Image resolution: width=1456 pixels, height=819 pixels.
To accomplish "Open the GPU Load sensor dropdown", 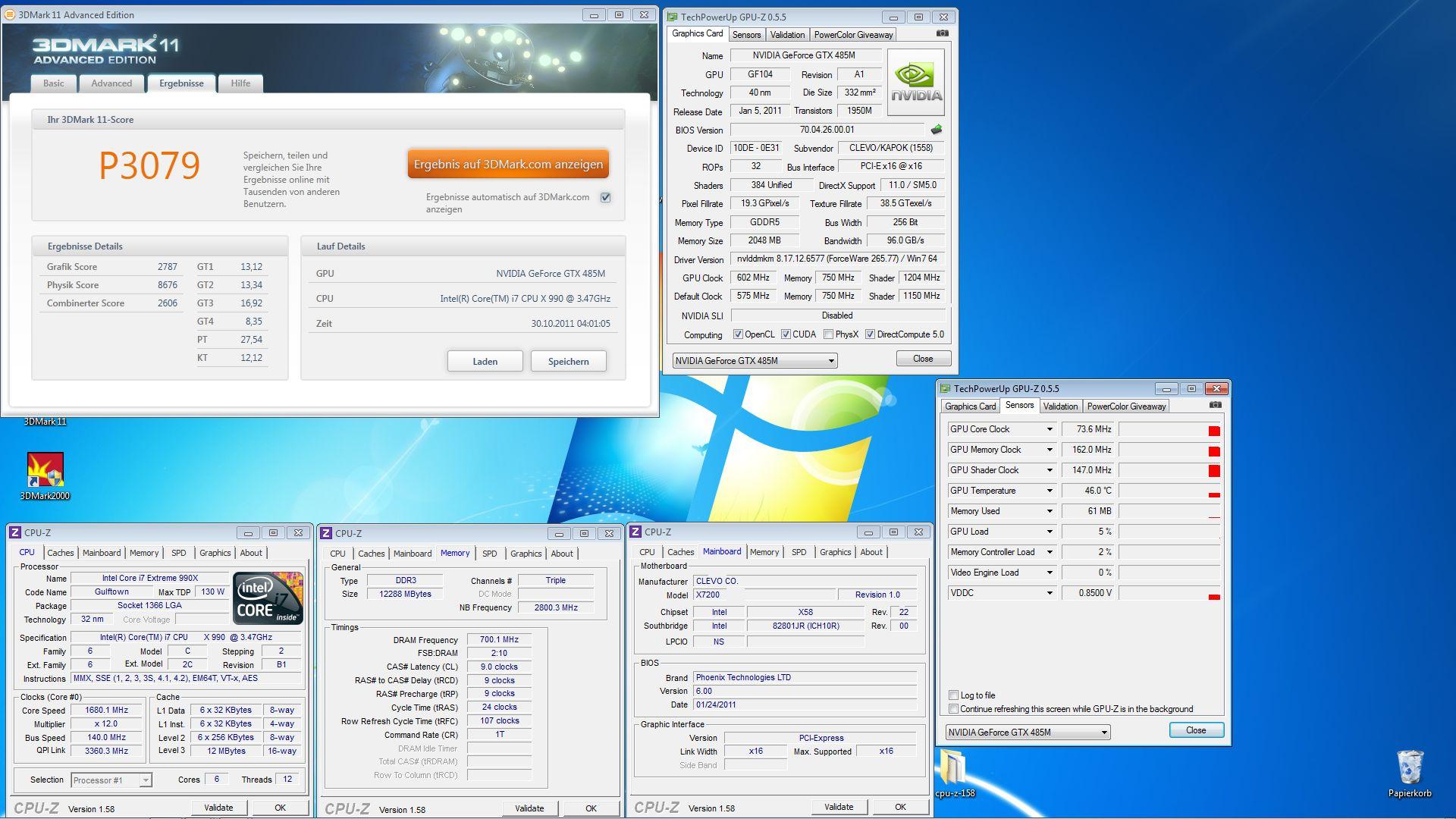I will tap(1050, 532).
